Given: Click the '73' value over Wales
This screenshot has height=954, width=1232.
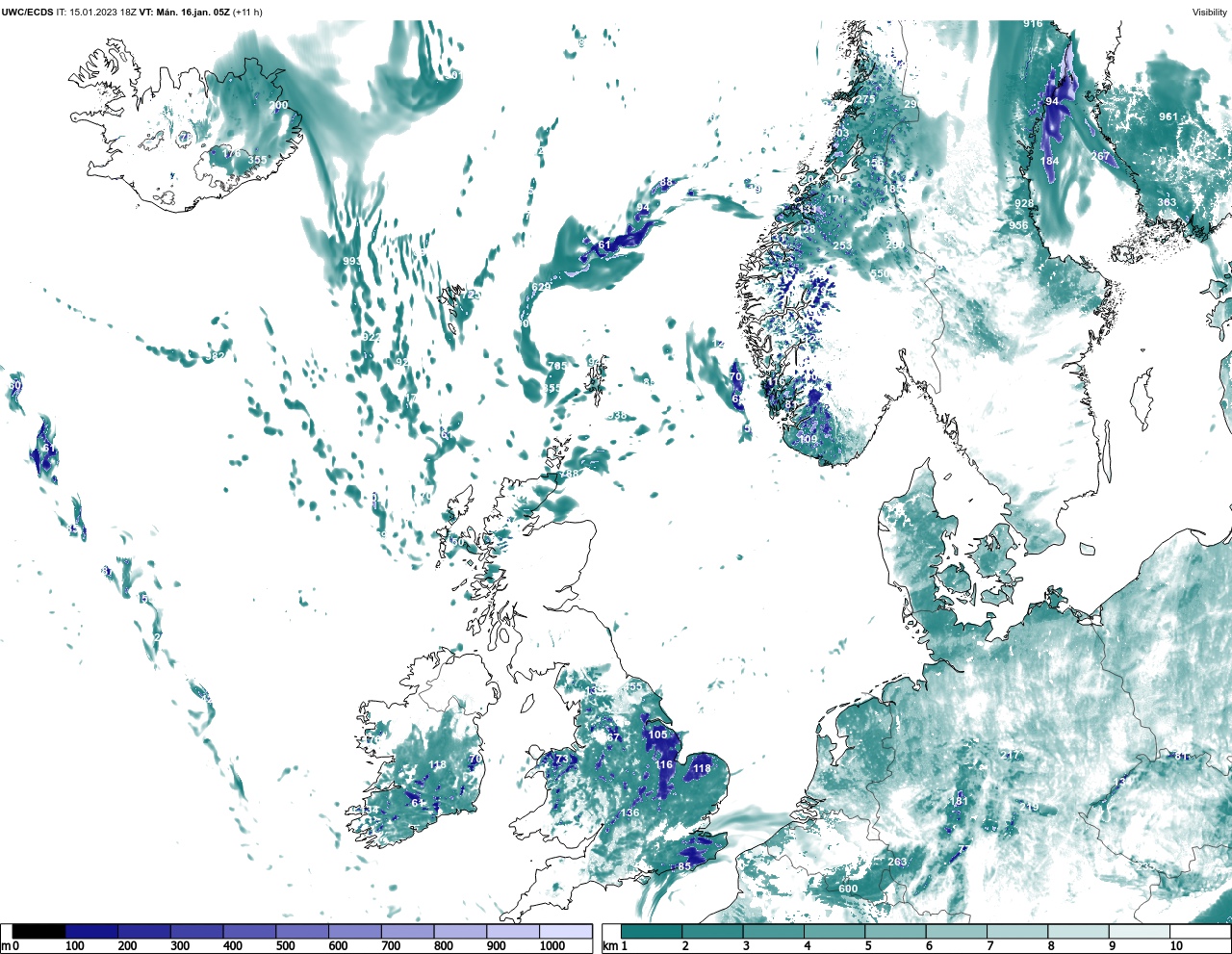Looking at the screenshot, I should click(562, 760).
